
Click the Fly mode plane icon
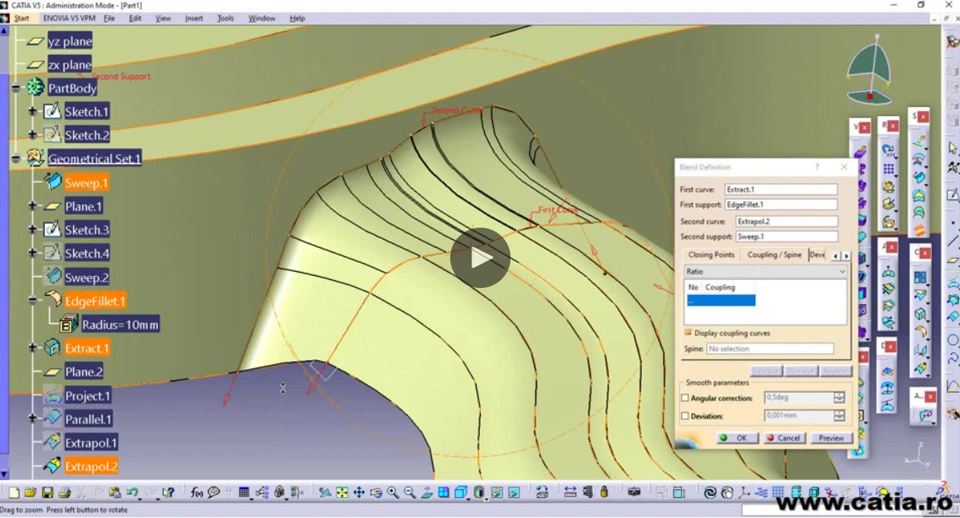point(324,492)
